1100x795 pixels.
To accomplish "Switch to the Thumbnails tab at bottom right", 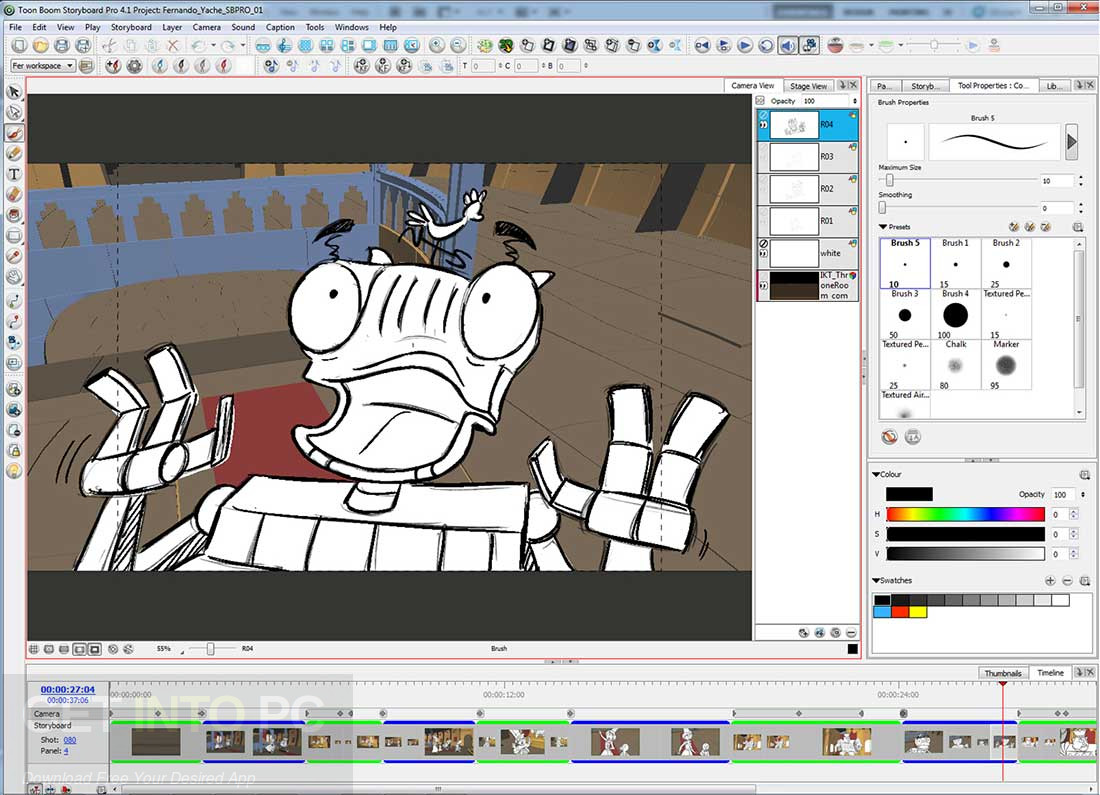I will (1003, 672).
